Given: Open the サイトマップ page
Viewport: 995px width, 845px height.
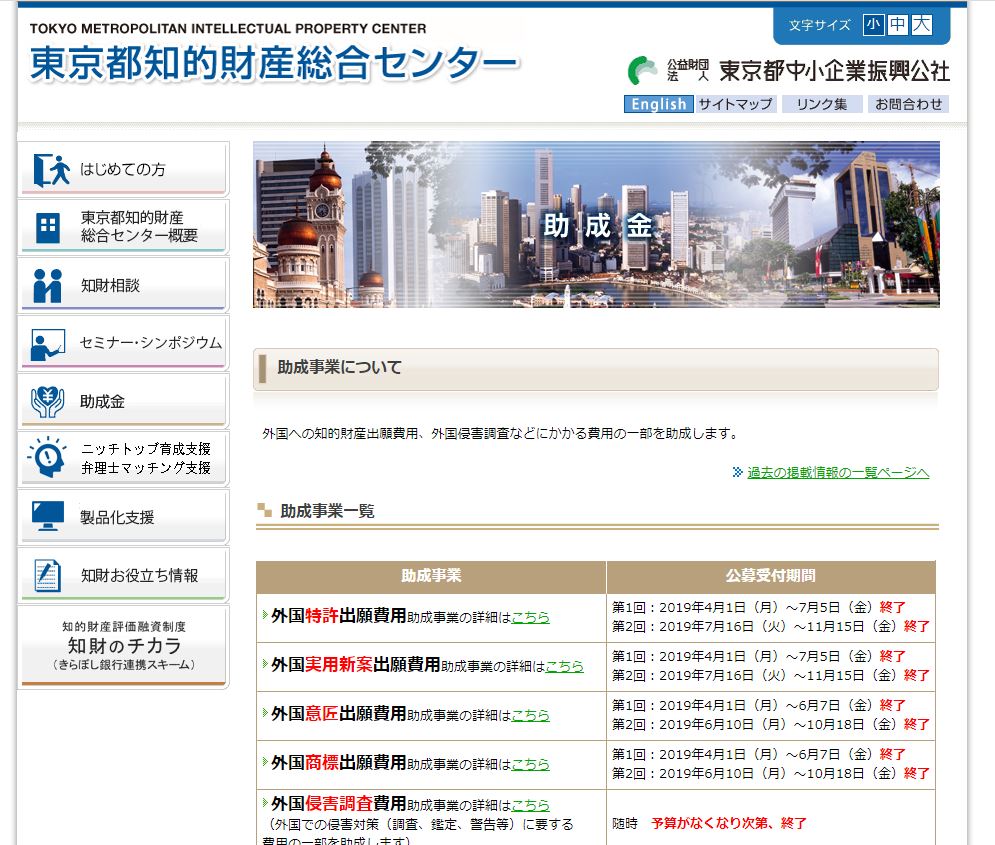Looking at the screenshot, I should pyautogui.click(x=735, y=104).
